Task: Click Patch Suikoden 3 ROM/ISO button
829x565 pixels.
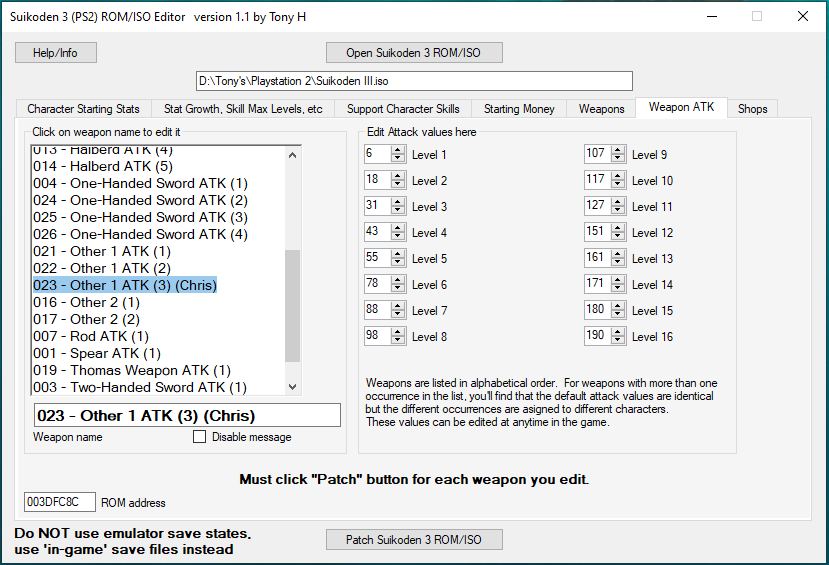Action: click(414, 540)
